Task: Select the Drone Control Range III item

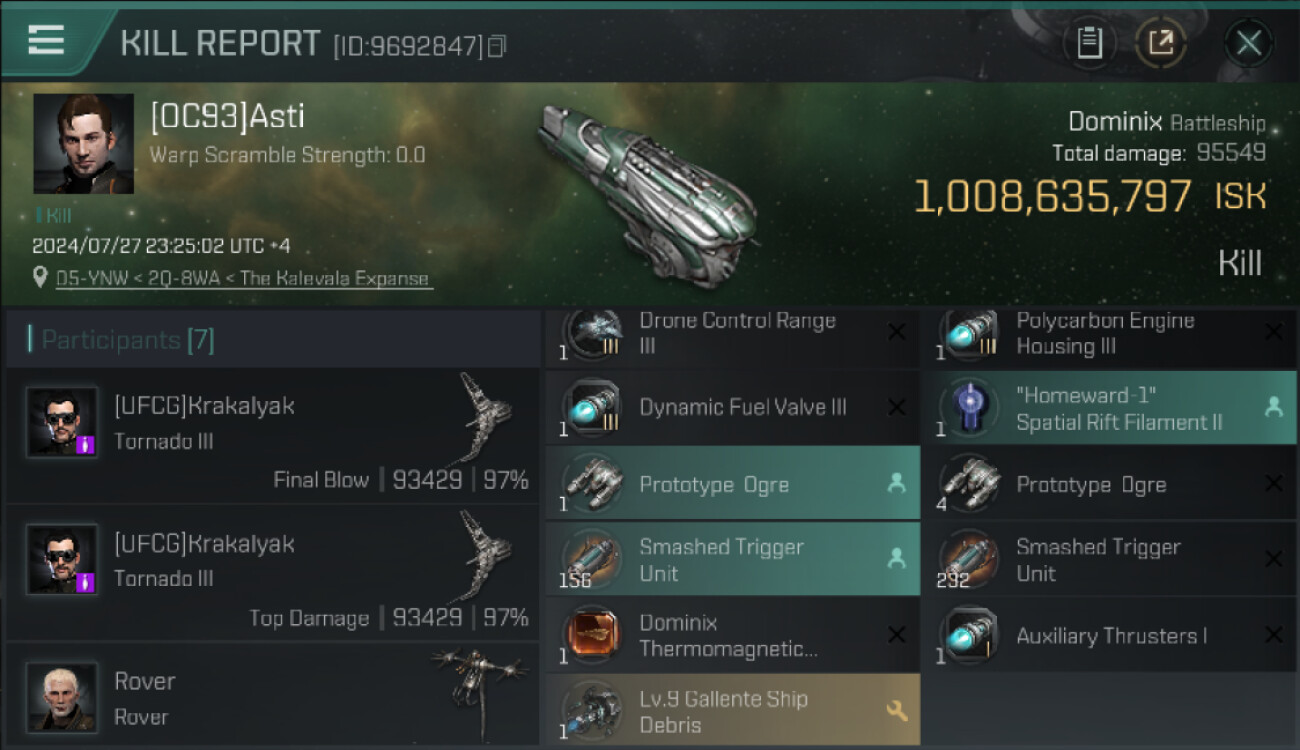Action: coord(736,334)
